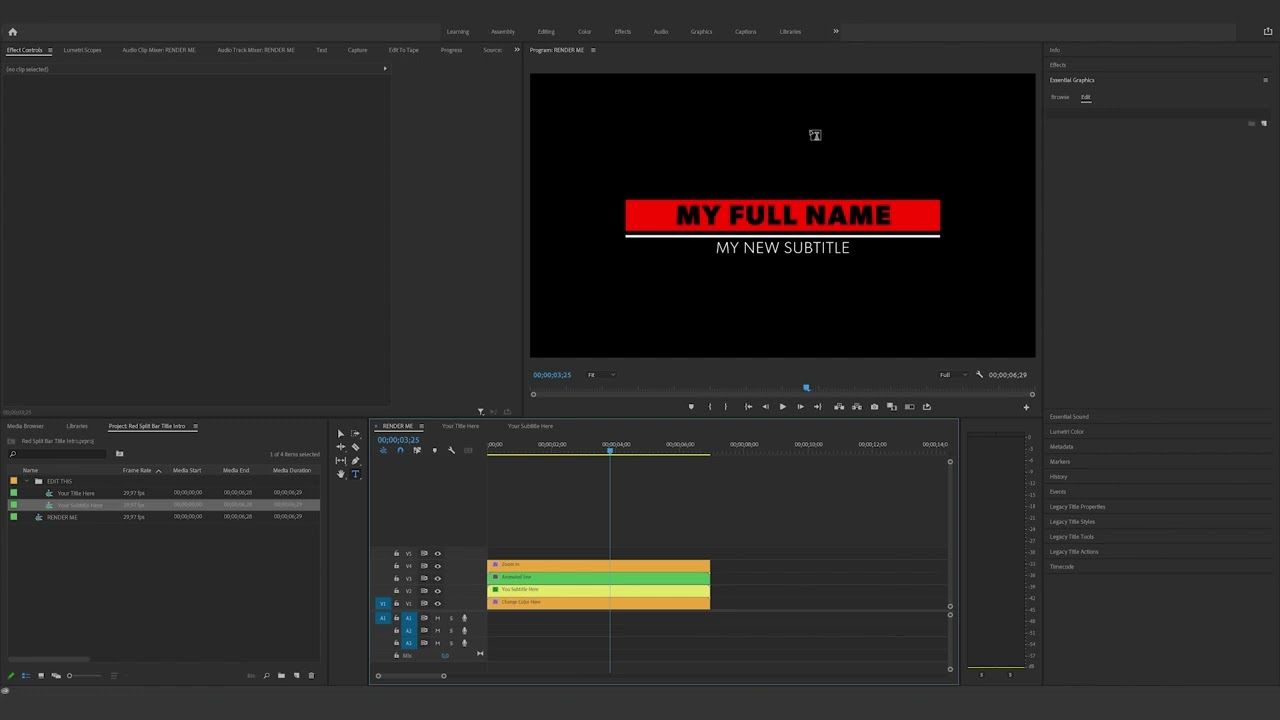Select the Pen tool

355,461
